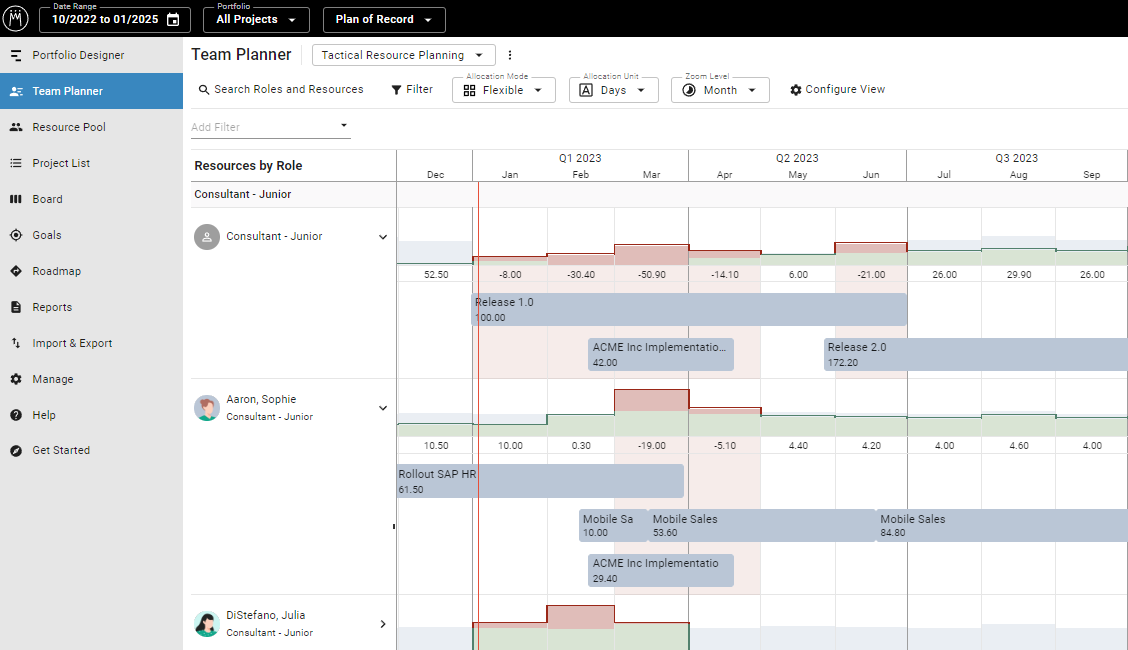Open the Zoom Level Month dropdown

720,89
